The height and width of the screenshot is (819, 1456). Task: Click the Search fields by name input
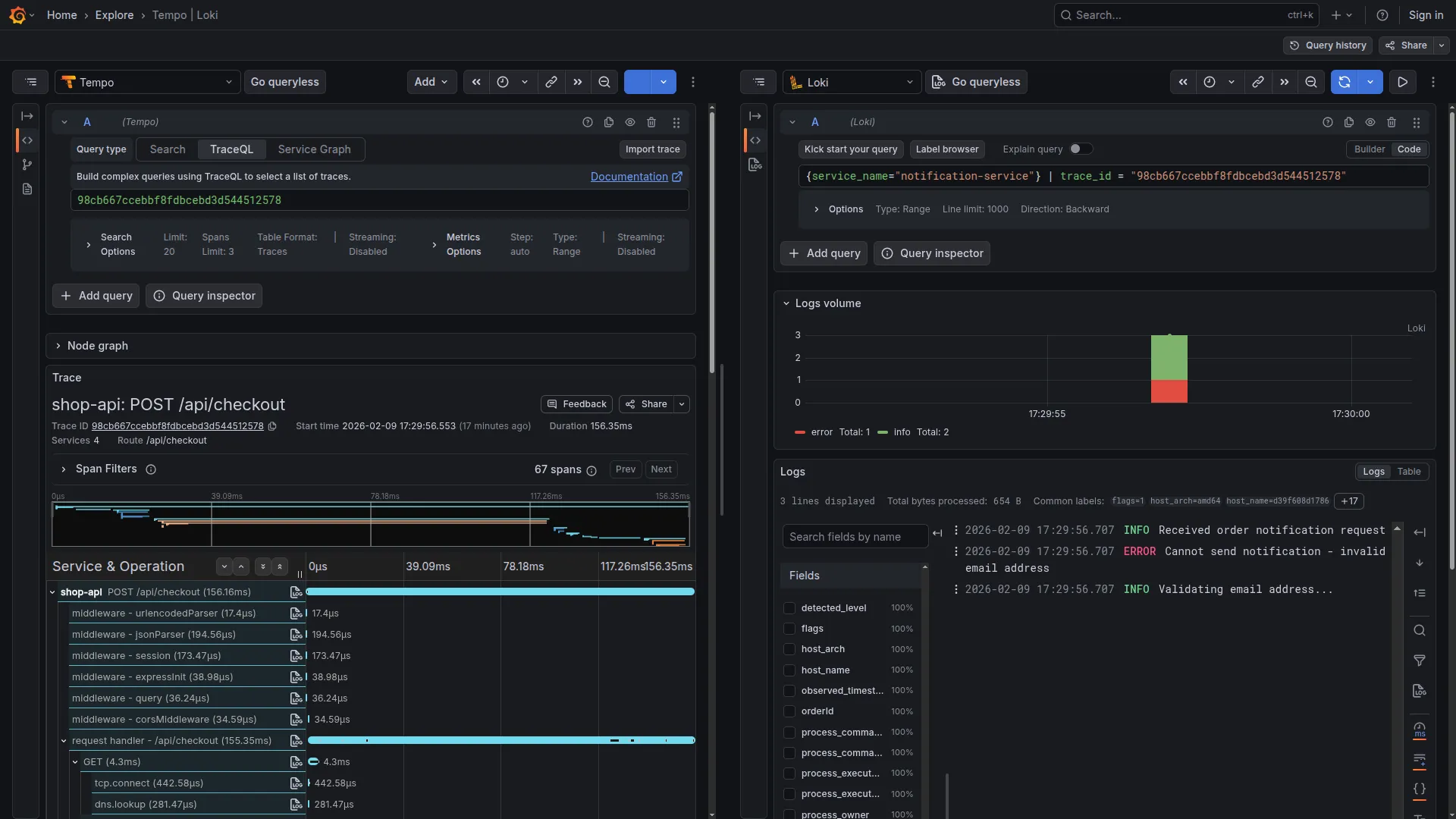pyautogui.click(x=854, y=536)
